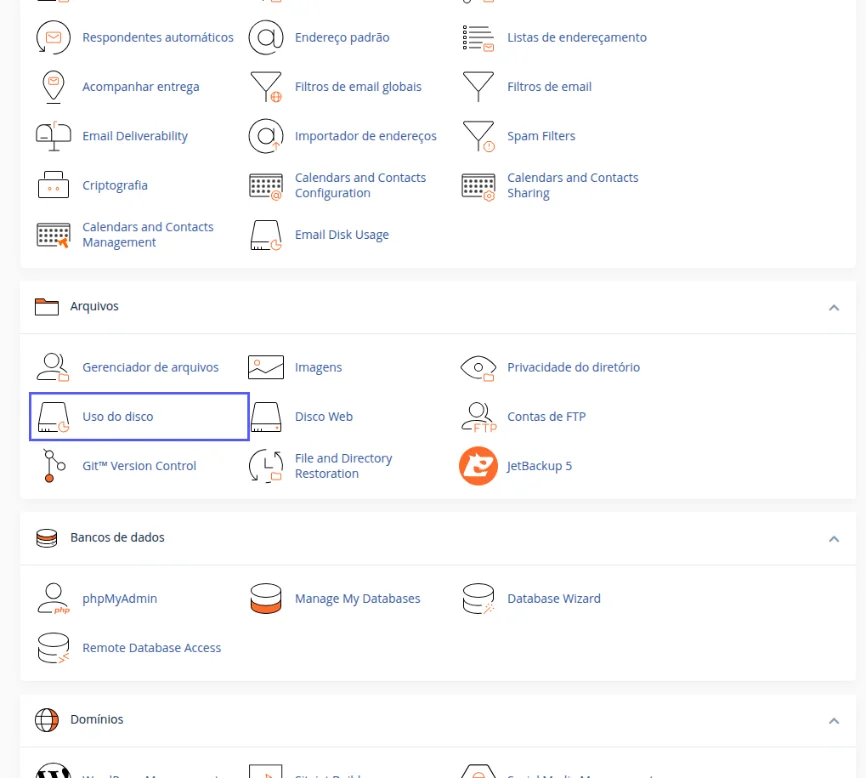Go to the Imagens link
This screenshot has width=866, height=778.
(x=318, y=367)
